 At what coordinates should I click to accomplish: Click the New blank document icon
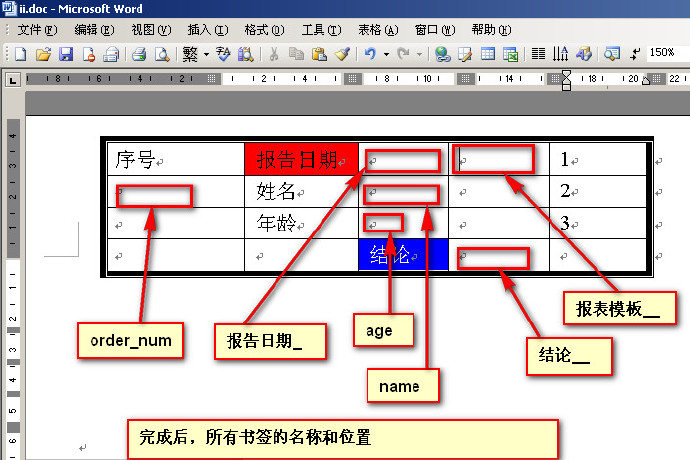tap(21, 54)
